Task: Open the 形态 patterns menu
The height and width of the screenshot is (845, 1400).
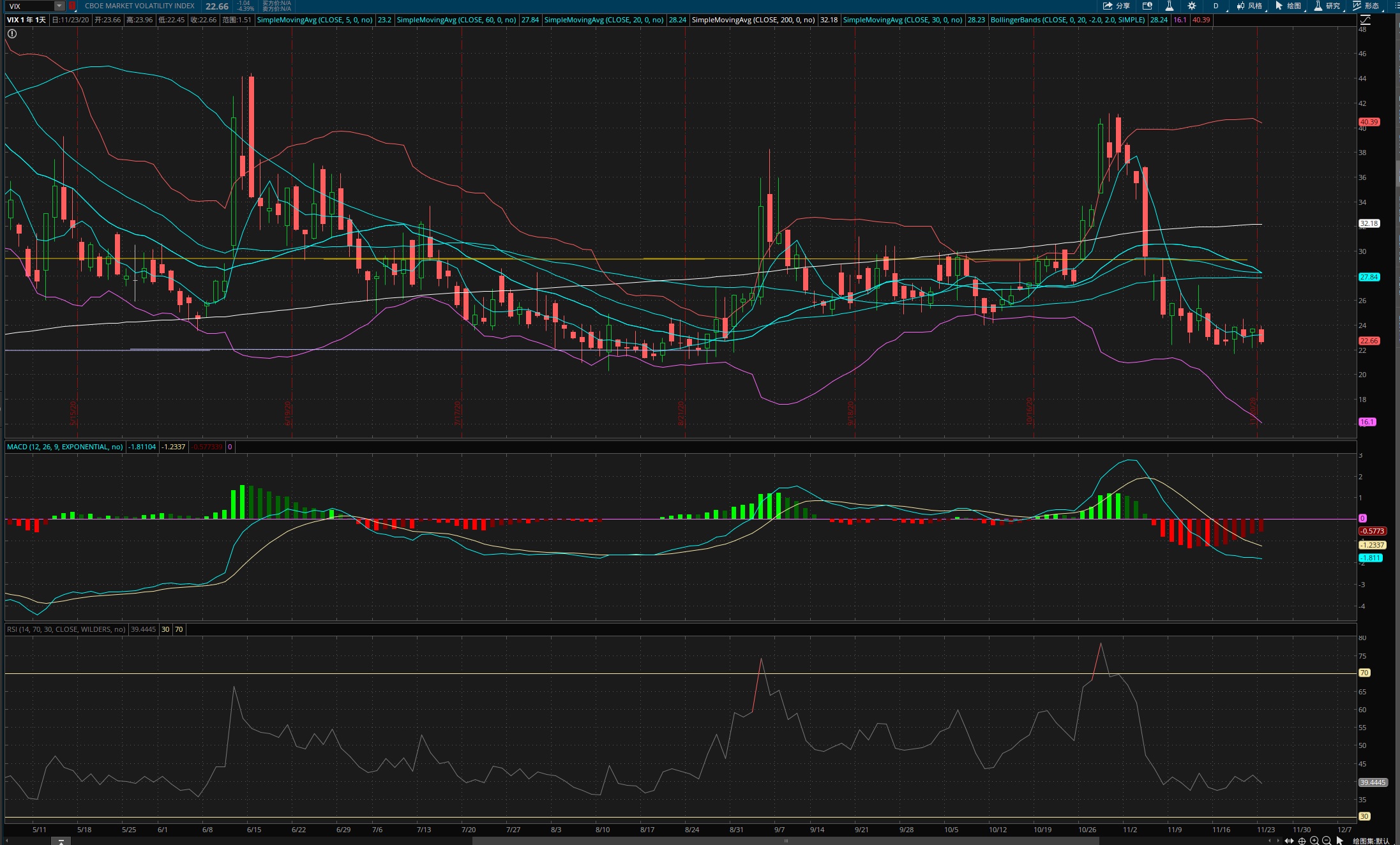Action: point(1366,6)
